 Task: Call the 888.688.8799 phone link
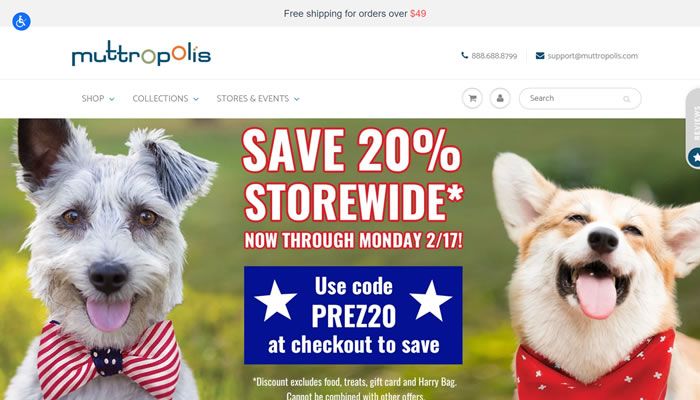(494, 56)
